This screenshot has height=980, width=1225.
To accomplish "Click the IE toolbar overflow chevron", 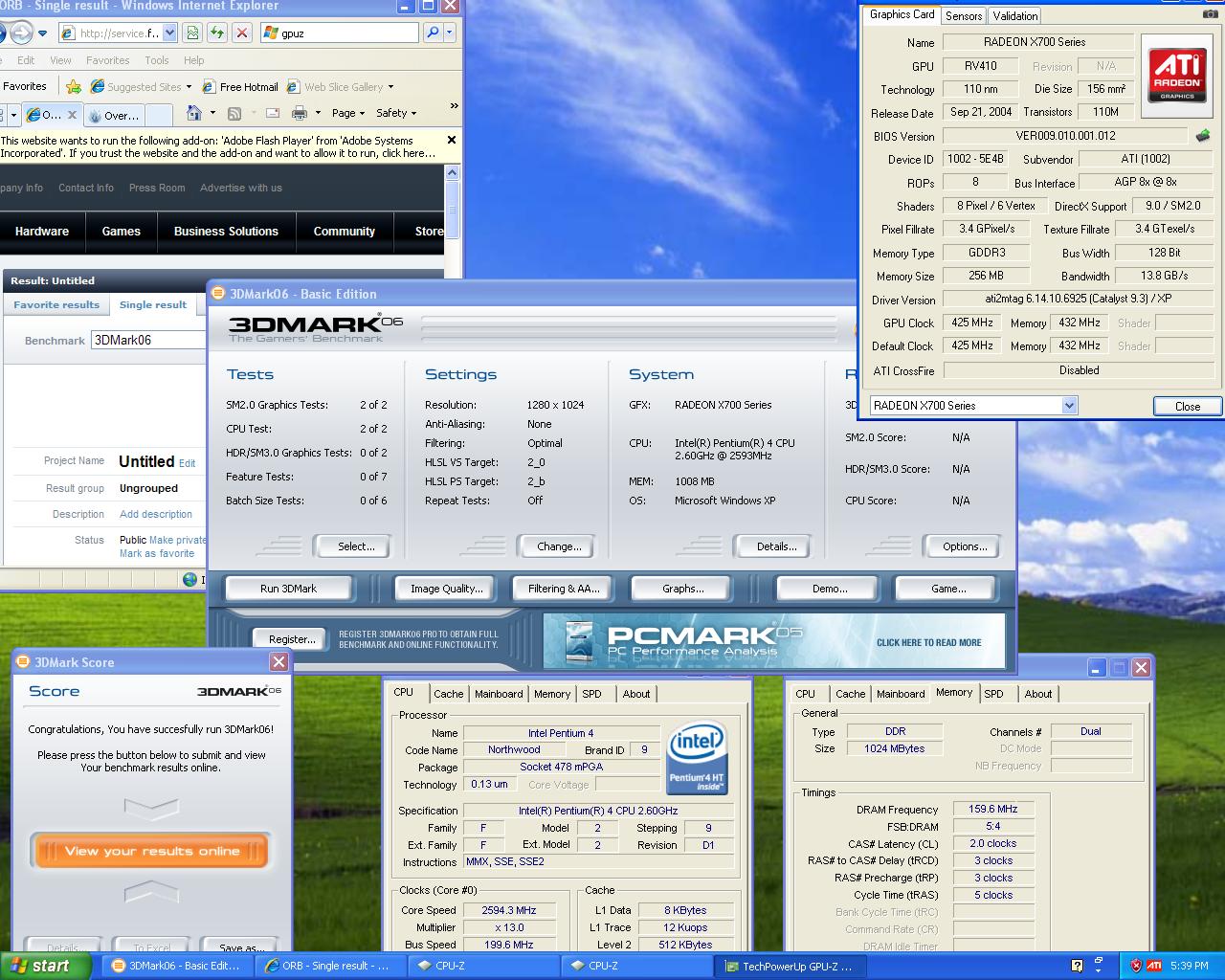I will coord(454,105).
